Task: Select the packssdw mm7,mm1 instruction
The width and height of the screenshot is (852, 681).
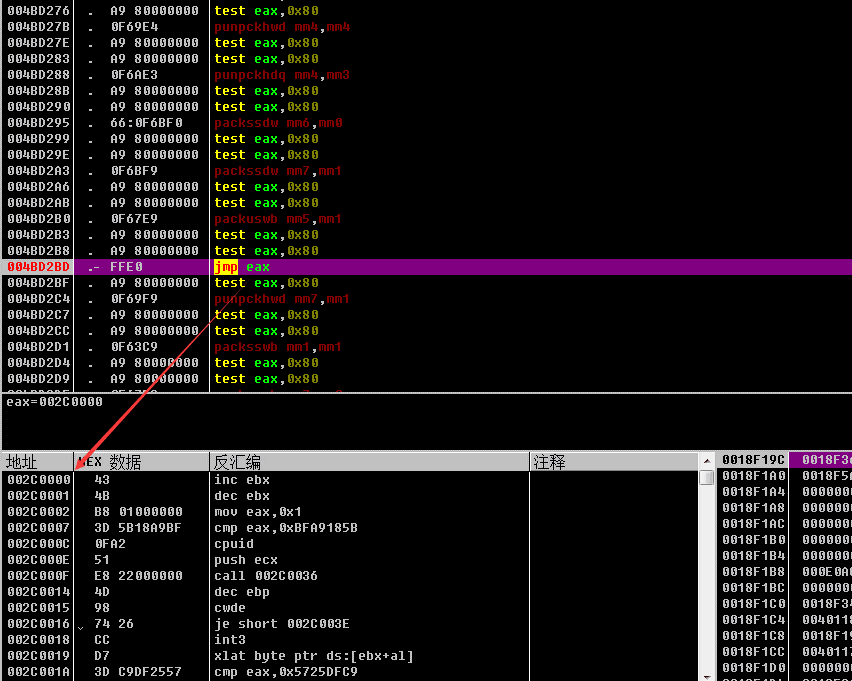Action: (278, 171)
